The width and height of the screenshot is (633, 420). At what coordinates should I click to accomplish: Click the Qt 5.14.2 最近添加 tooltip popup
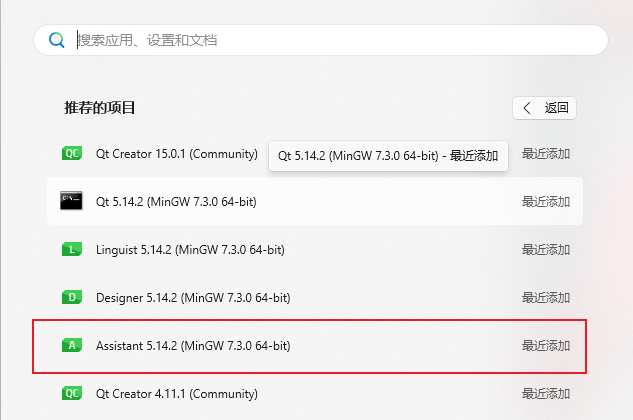coord(388,156)
